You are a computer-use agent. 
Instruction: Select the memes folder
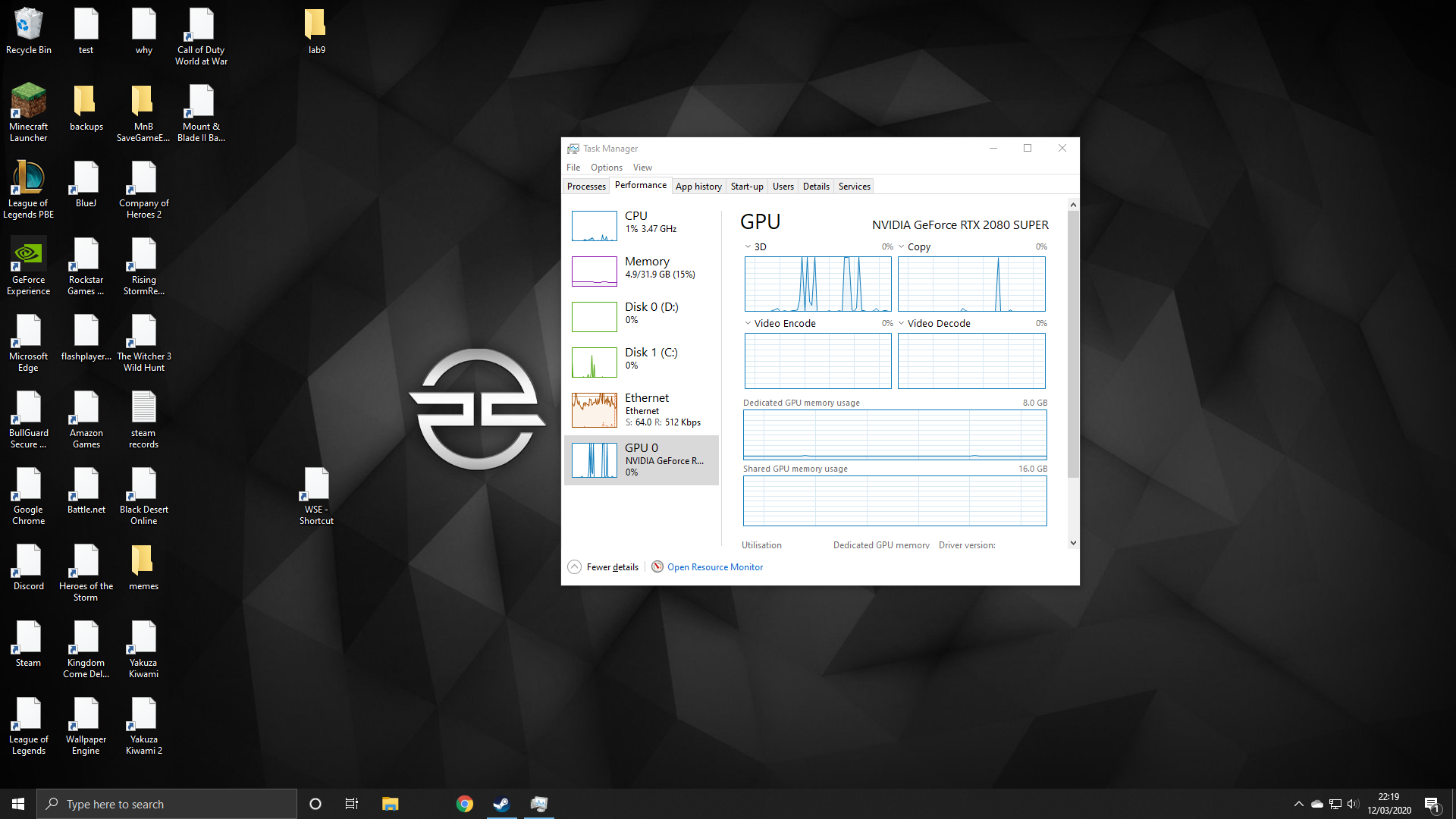(x=143, y=568)
